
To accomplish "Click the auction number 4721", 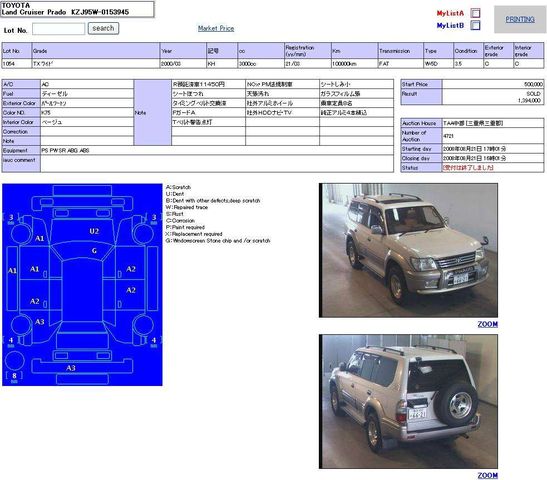I will coord(448,136).
